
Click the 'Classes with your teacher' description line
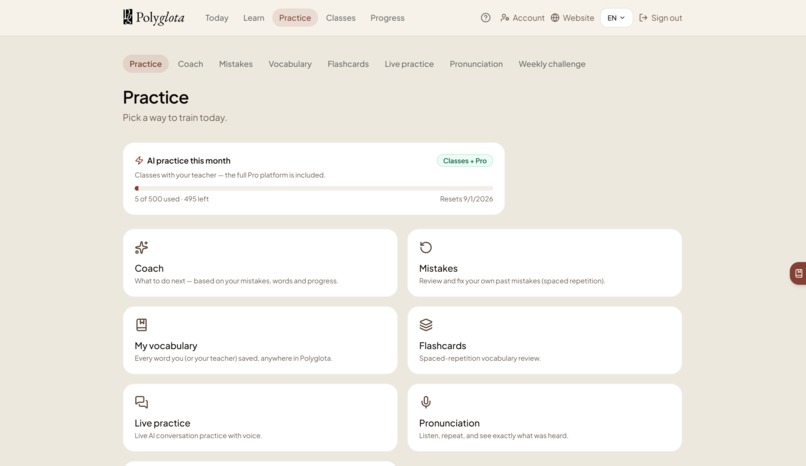point(229,175)
